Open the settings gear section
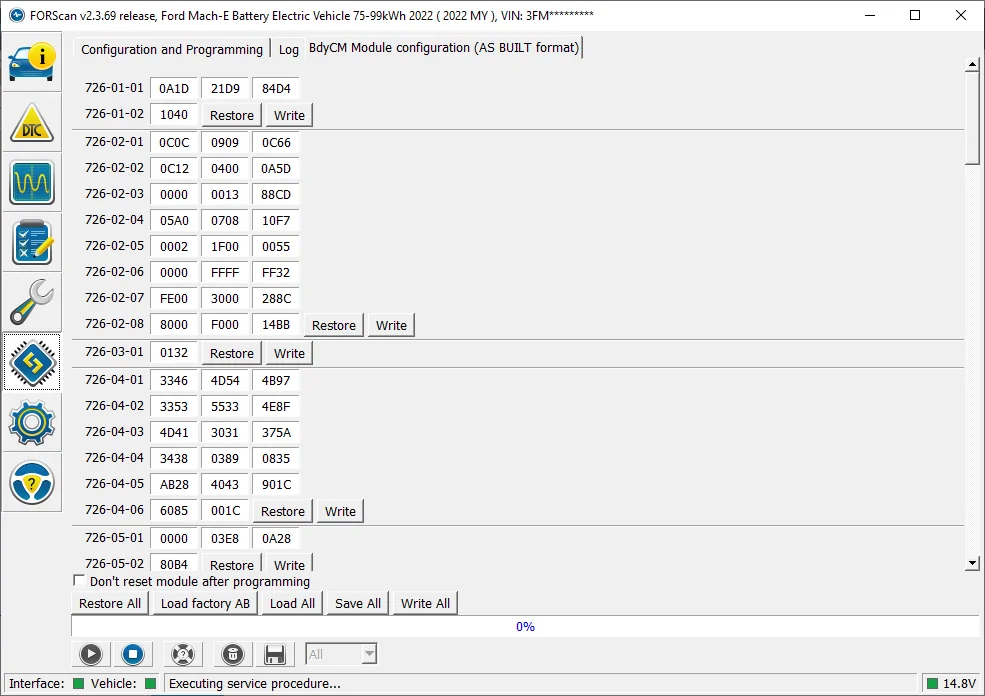Image resolution: width=985 pixels, height=696 pixels. coord(32,422)
